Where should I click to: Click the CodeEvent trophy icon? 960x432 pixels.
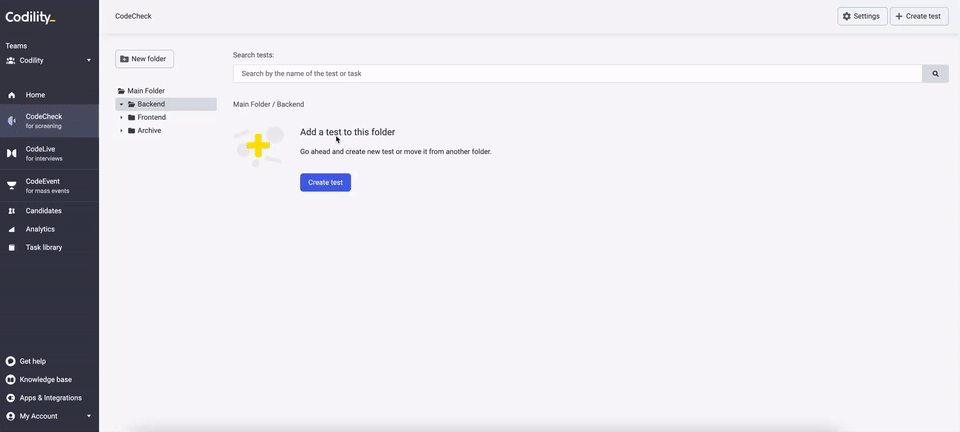(x=11, y=185)
